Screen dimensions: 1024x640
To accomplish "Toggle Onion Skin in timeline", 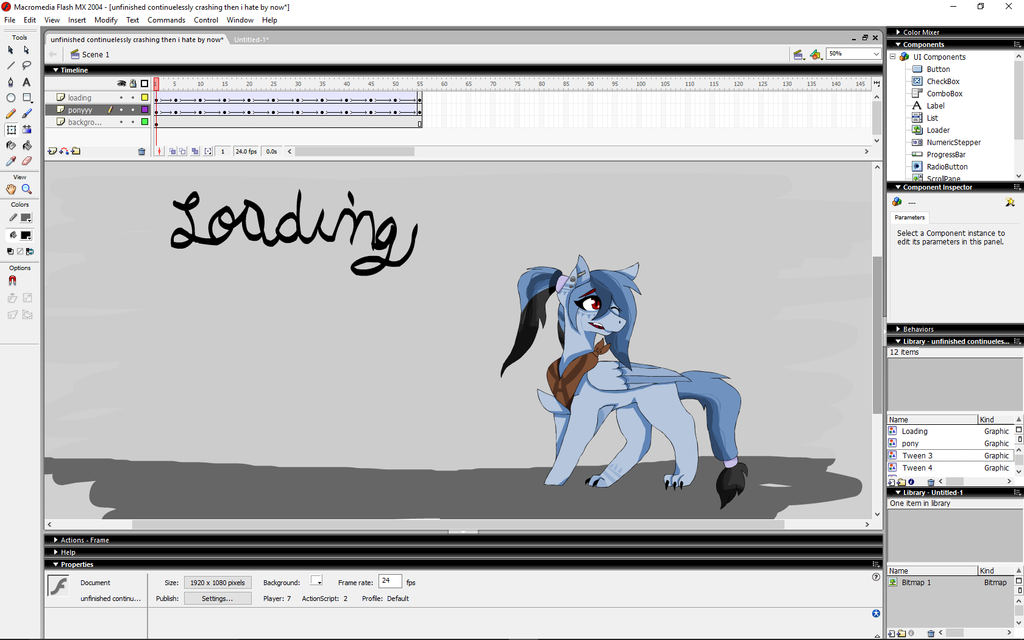I will coord(172,152).
